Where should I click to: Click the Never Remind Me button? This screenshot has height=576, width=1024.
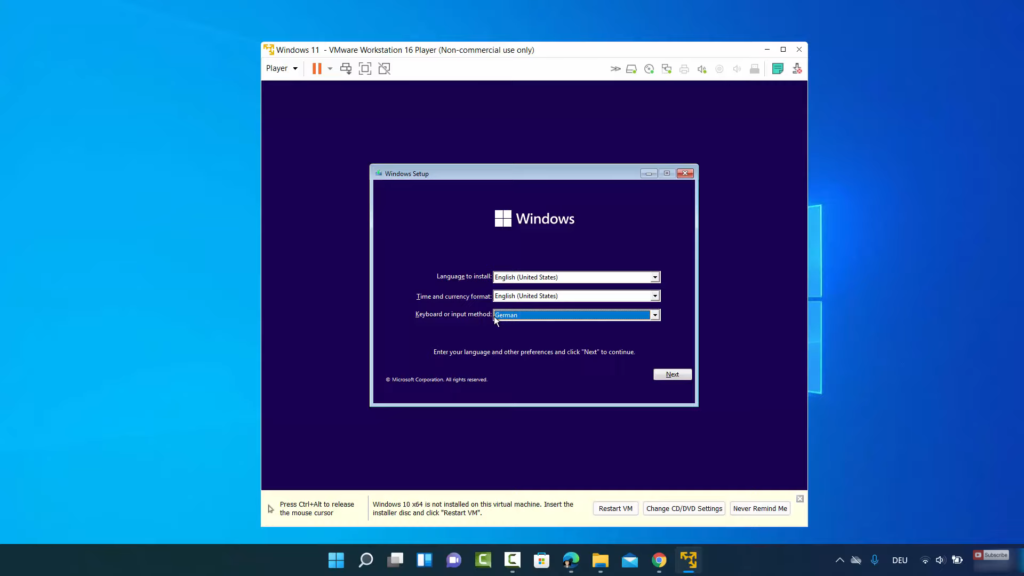pos(760,509)
